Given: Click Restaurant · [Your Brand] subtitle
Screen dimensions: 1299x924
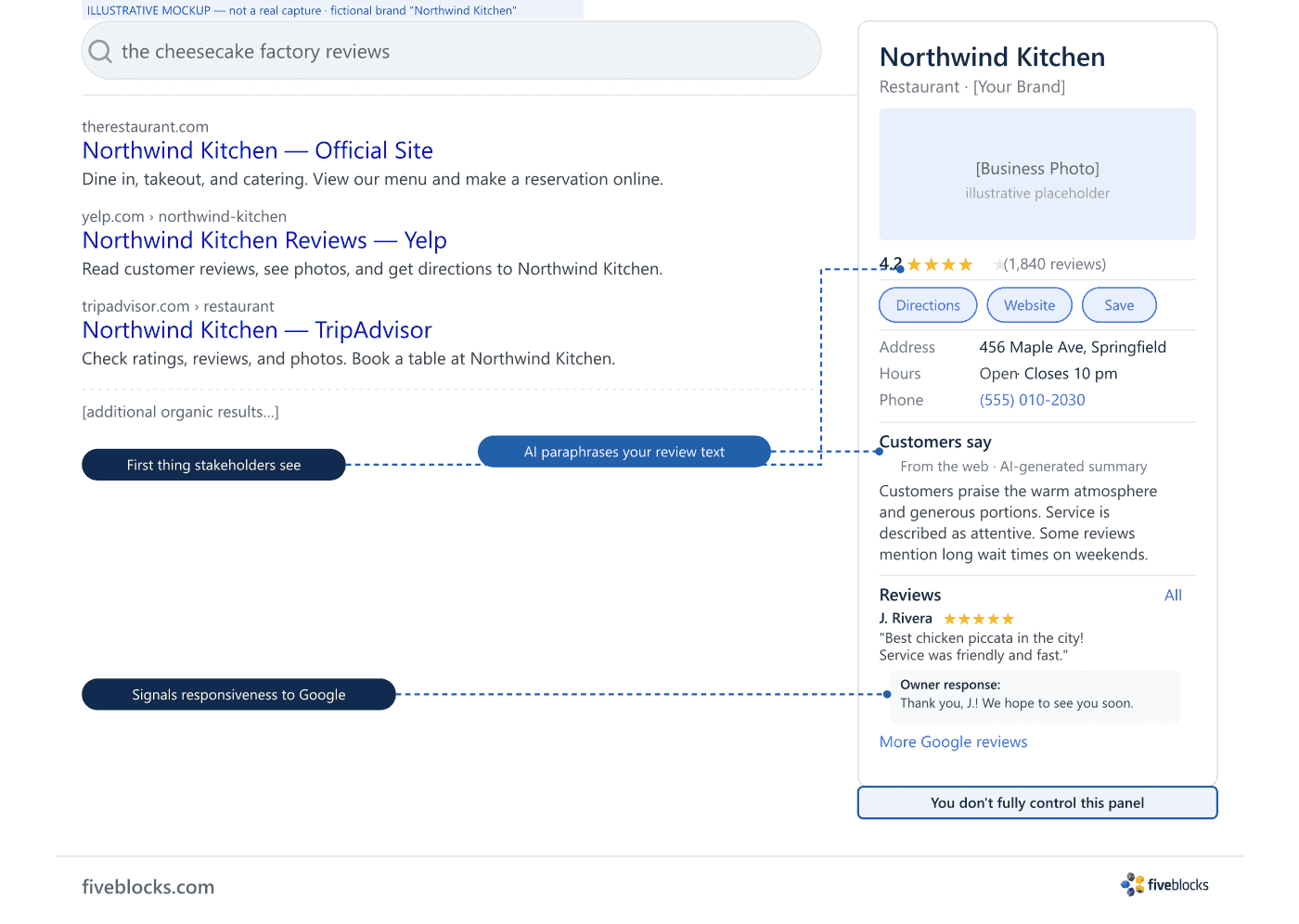Looking at the screenshot, I should [972, 87].
